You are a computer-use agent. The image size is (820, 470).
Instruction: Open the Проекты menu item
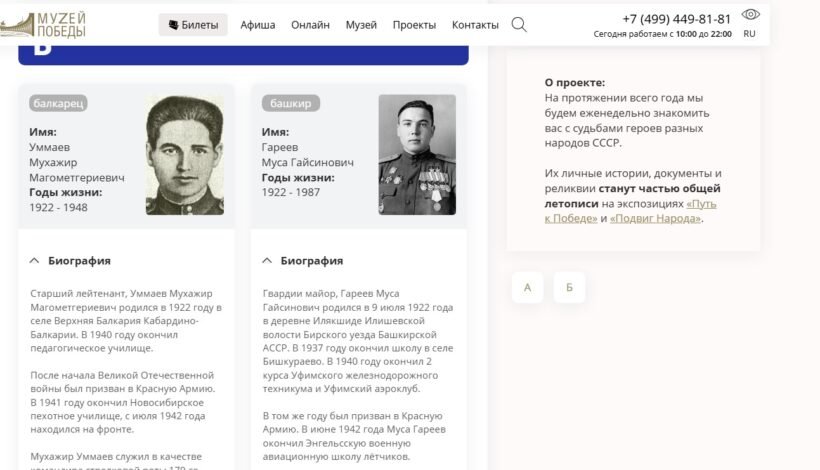pyautogui.click(x=414, y=25)
